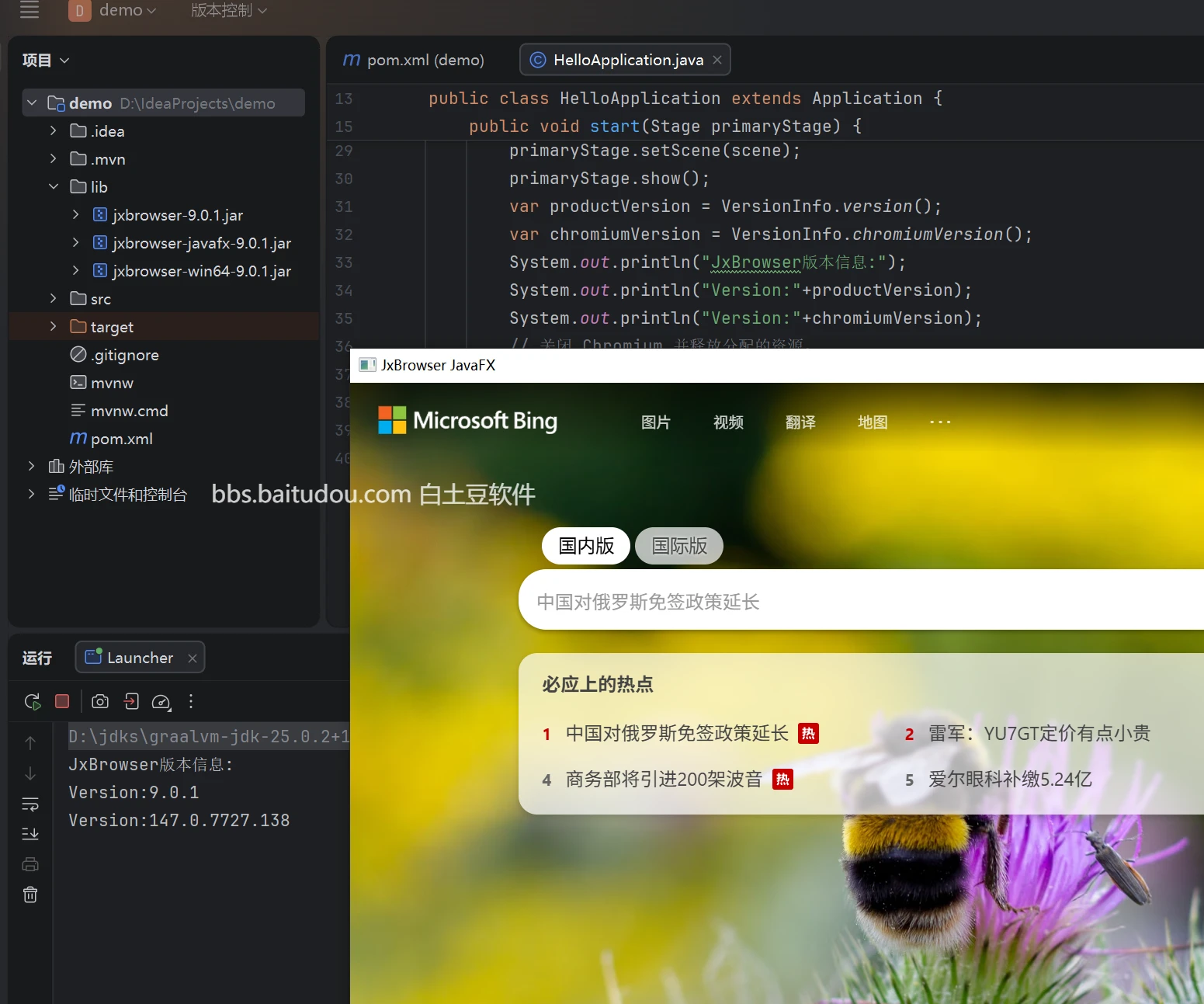Click the start method name on line 15

(615, 126)
